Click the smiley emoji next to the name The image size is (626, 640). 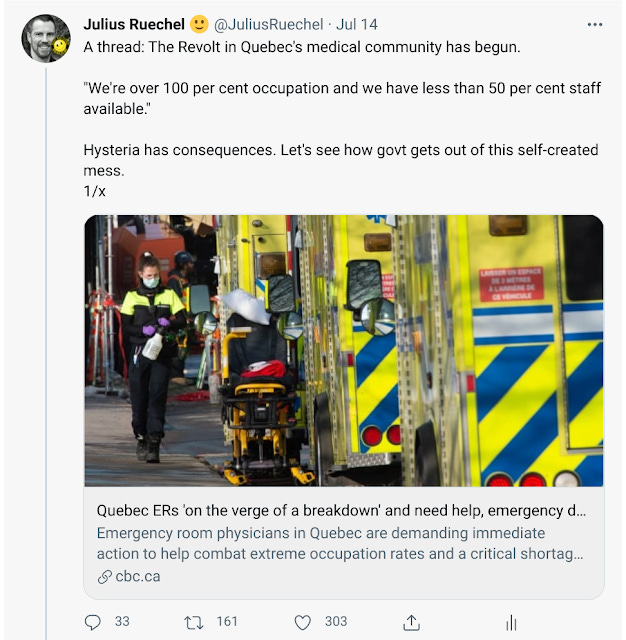(199, 24)
